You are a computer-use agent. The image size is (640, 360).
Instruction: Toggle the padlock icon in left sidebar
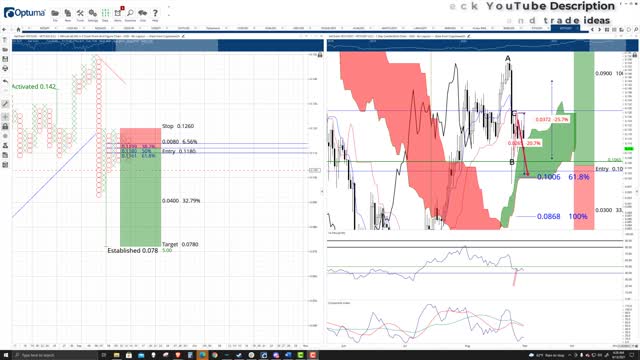coord(5,127)
